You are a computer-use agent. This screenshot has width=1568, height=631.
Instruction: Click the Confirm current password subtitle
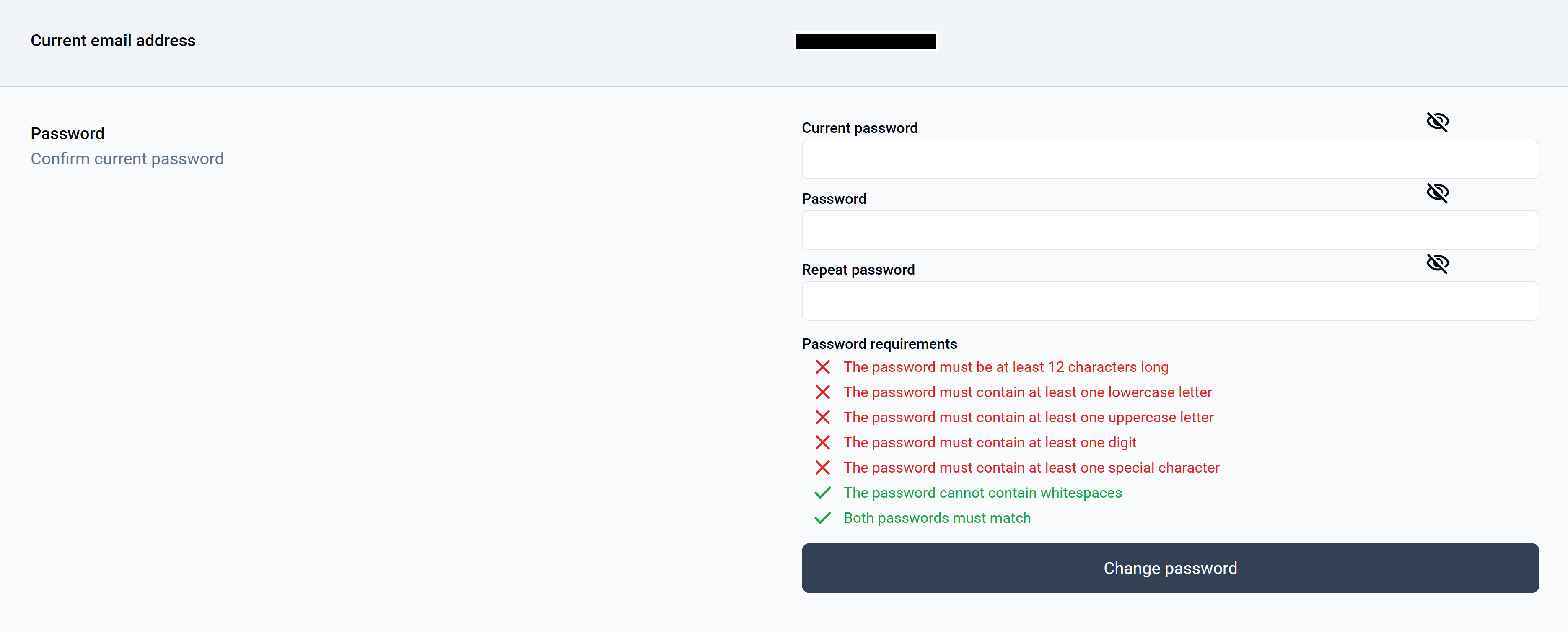coord(127,159)
